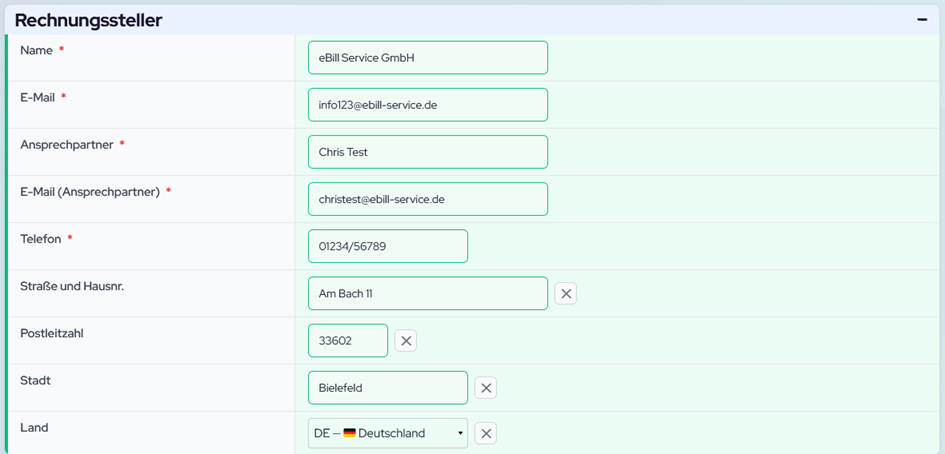Click the Land label text
The height and width of the screenshot is (454, 945).
click(x=34, y=427)
